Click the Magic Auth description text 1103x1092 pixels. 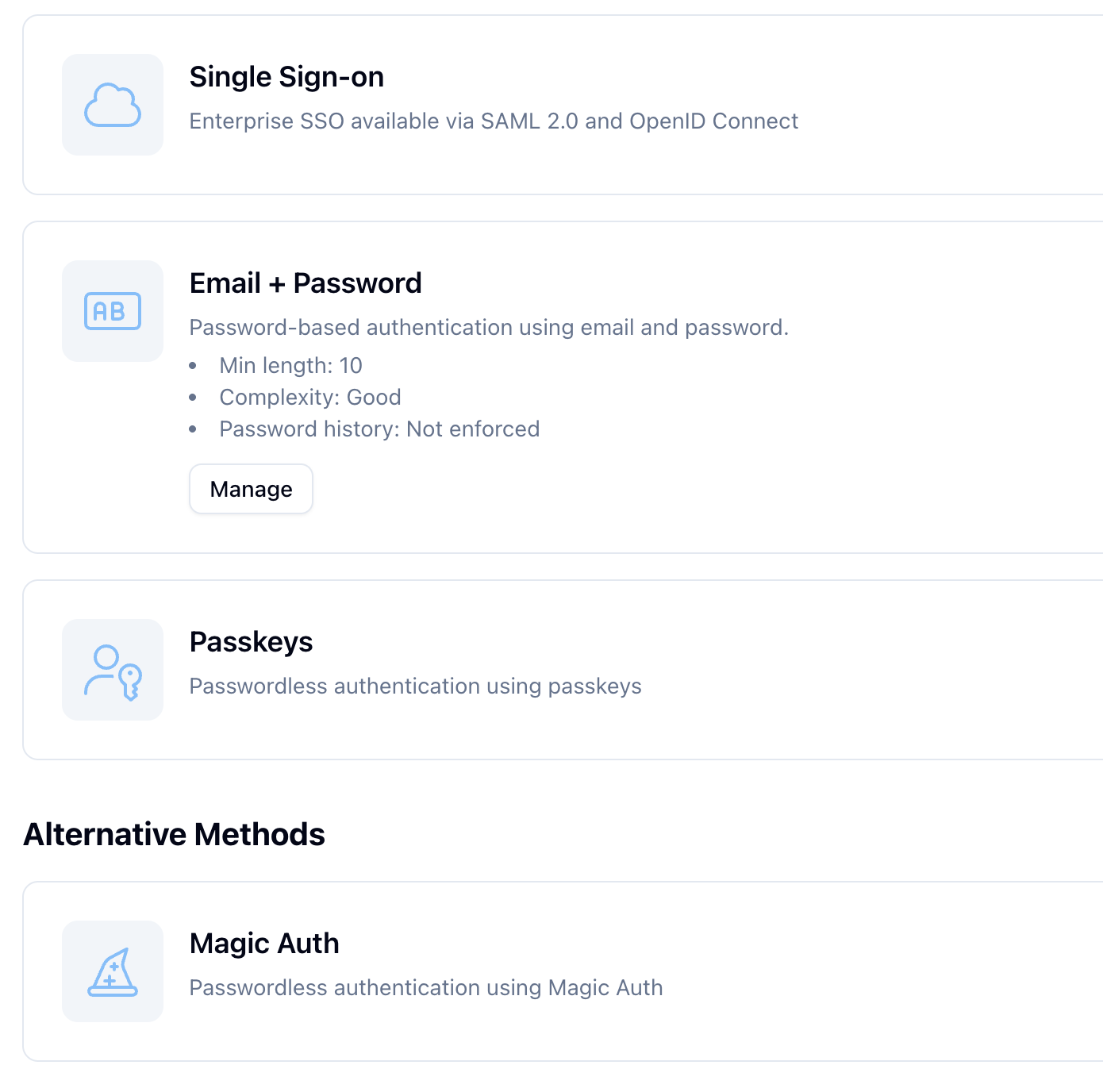coord(426,988)
